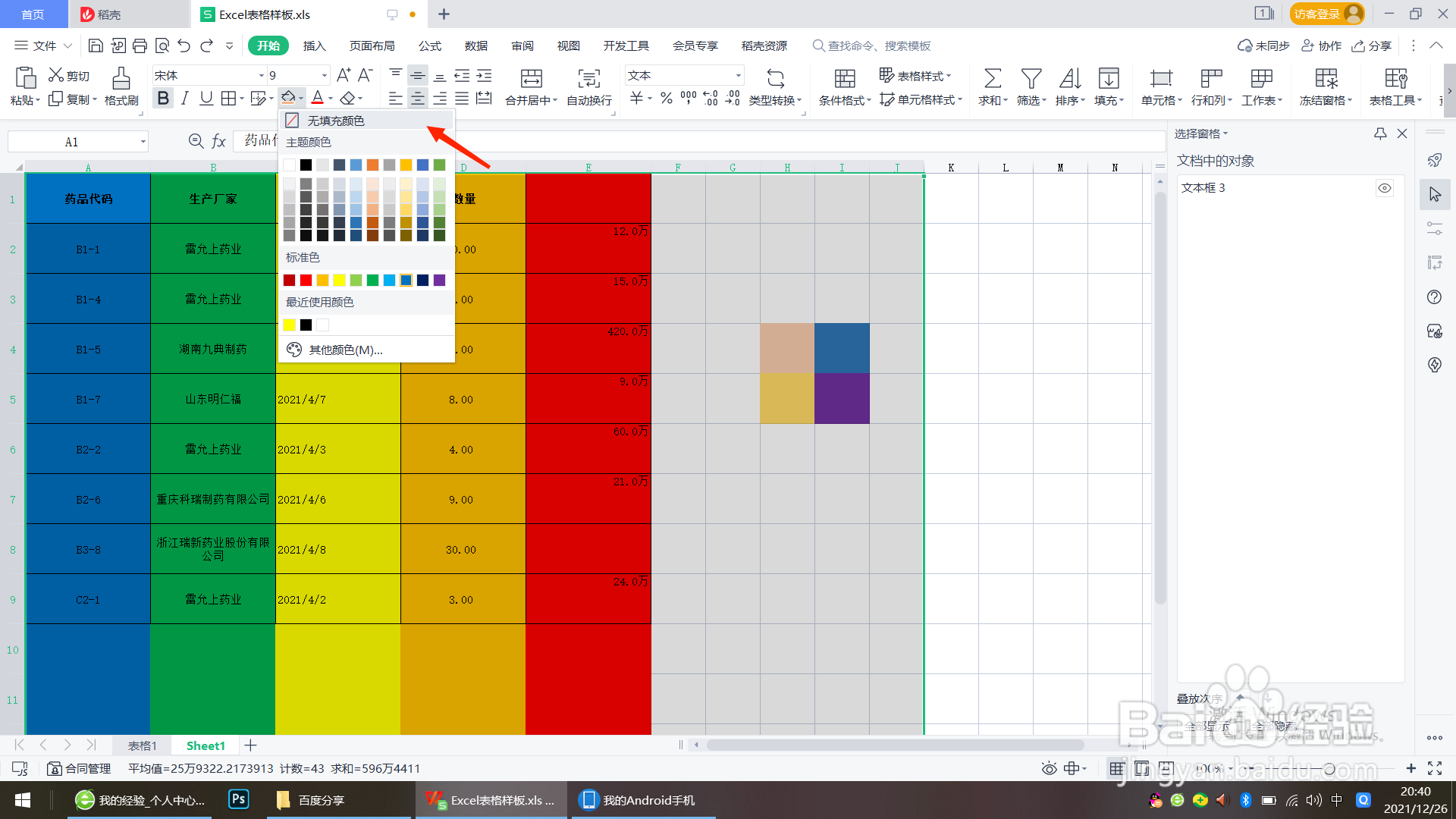Click the Freeze Panes (冻结窗格) icon
1456x819 pixels.
pyautogui.click(x=1326, y=78)
